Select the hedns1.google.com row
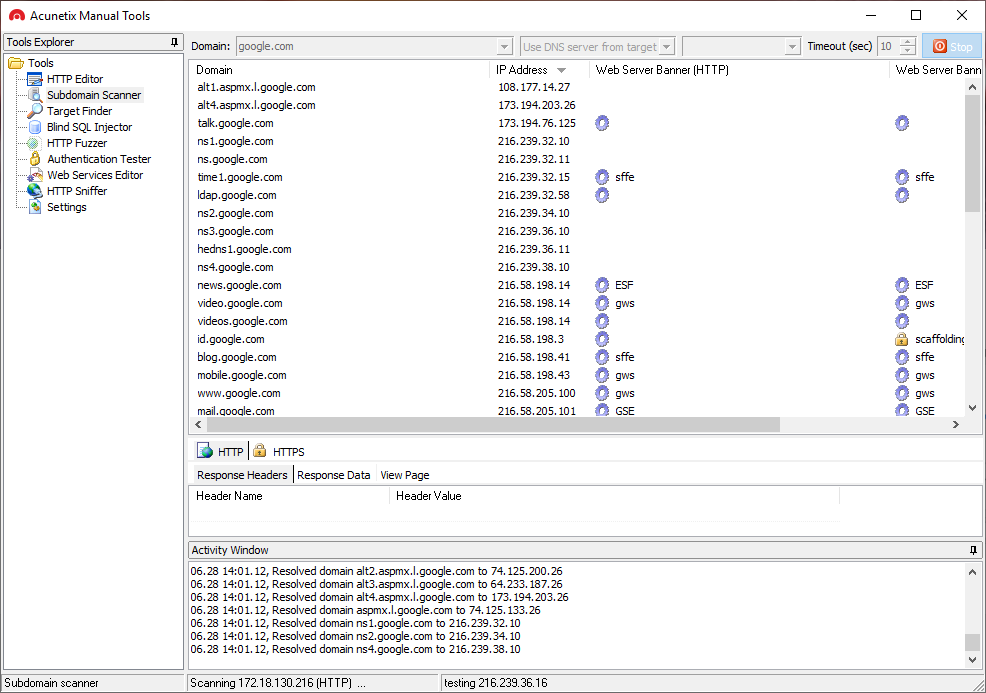The image size is (986, 693). coord(577,250)
